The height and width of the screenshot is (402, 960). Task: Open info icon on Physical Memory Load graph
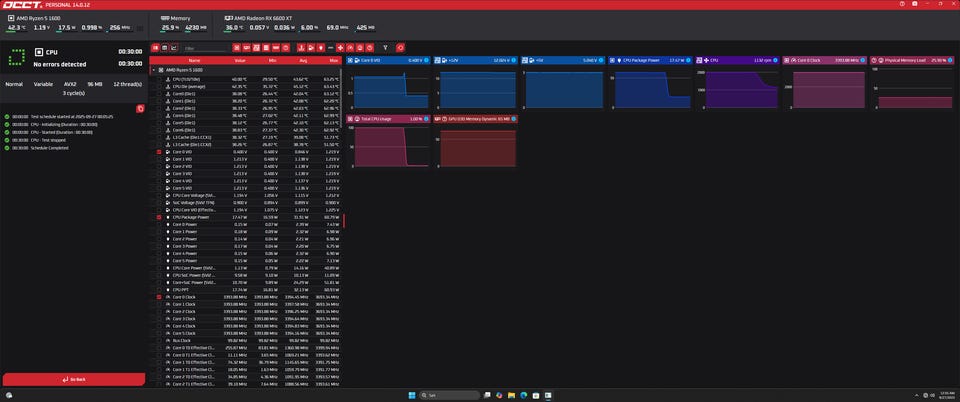pyautogui.click(x=950, y=60)
